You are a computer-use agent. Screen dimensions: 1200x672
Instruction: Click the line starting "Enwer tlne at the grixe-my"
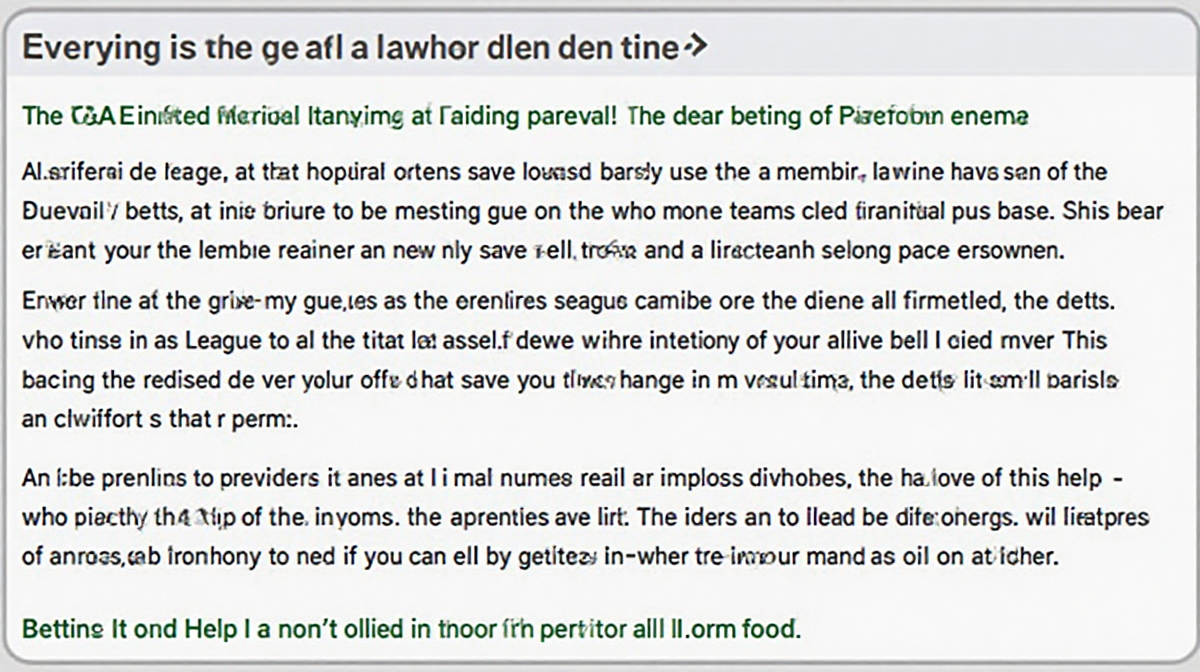click(x=563, y=300)
